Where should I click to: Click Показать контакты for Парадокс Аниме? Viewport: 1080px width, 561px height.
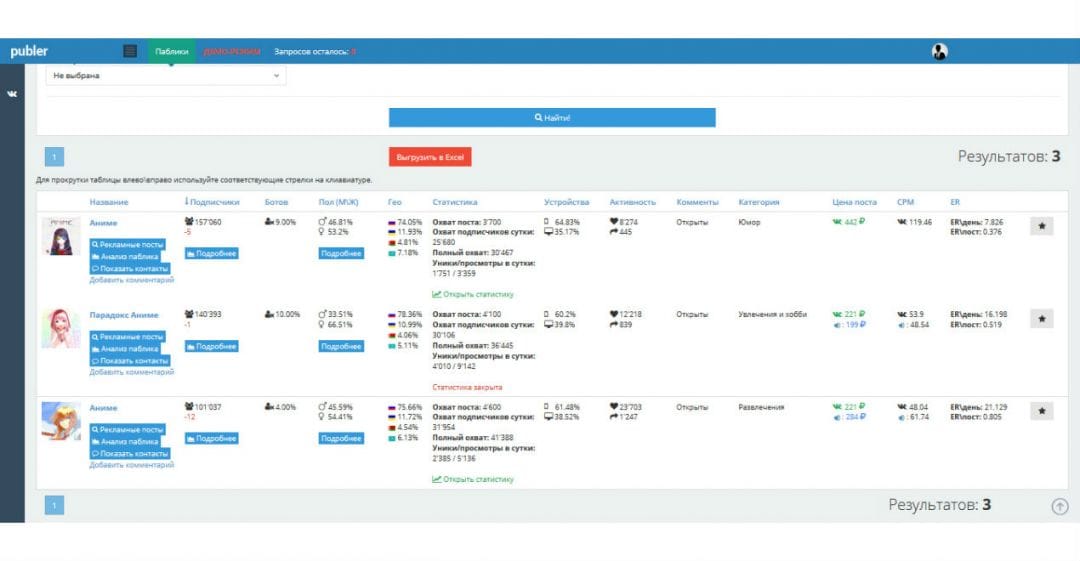pyautogui.click(x=129, y=360)
